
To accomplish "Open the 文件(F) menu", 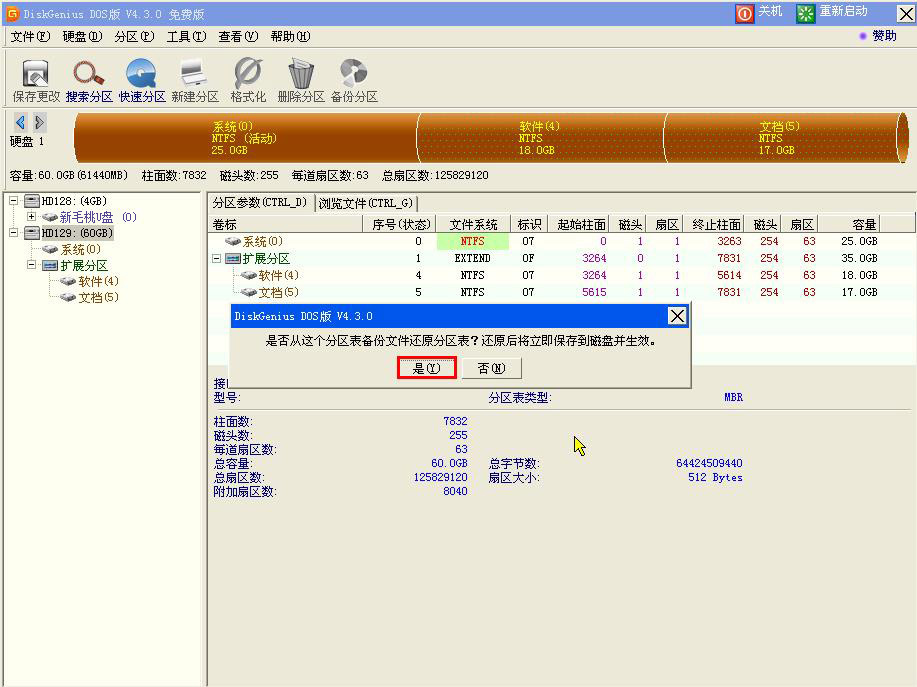I will [x=30, y=37].
